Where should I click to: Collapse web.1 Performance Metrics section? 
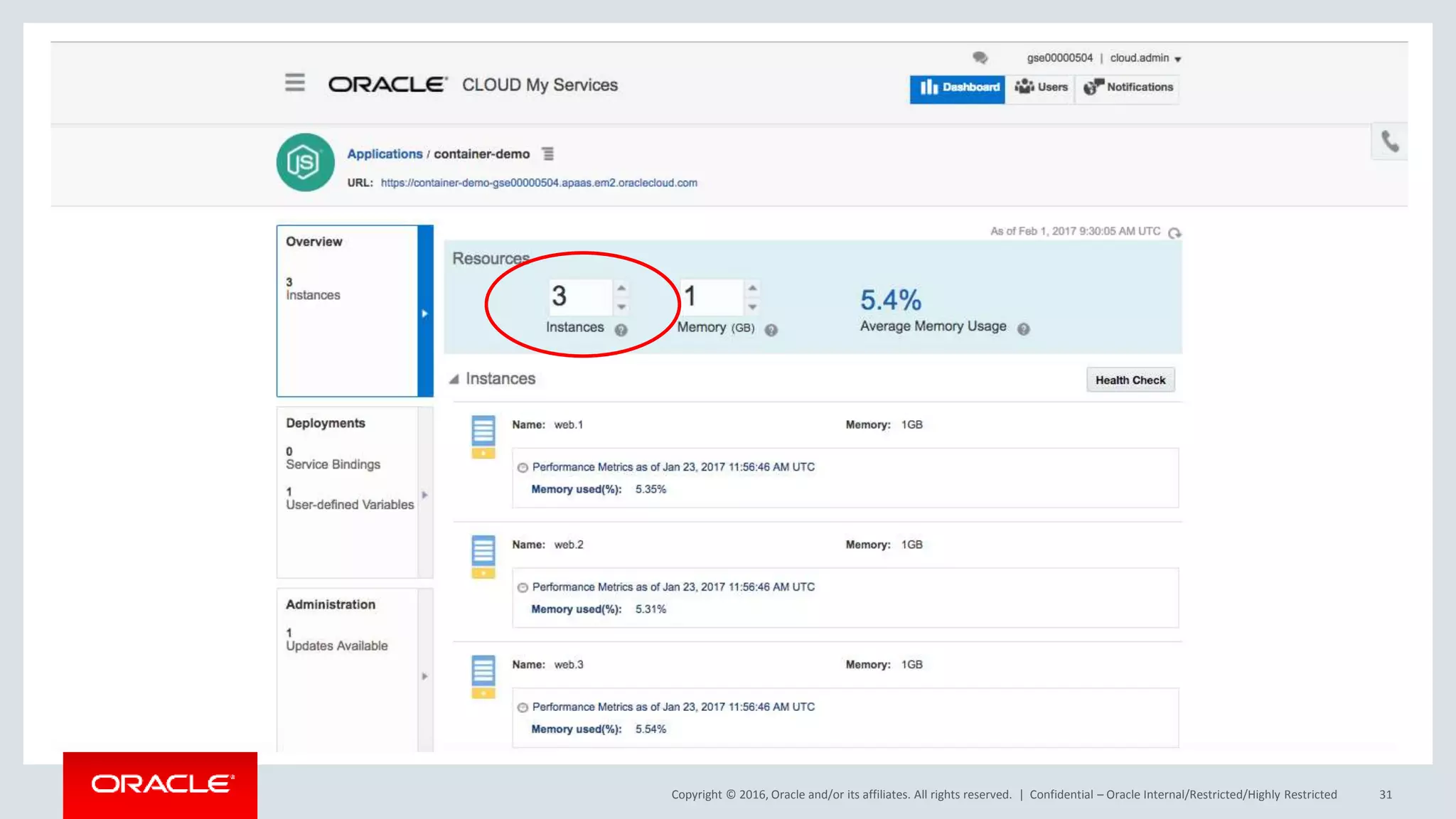[x=523, y=468]
